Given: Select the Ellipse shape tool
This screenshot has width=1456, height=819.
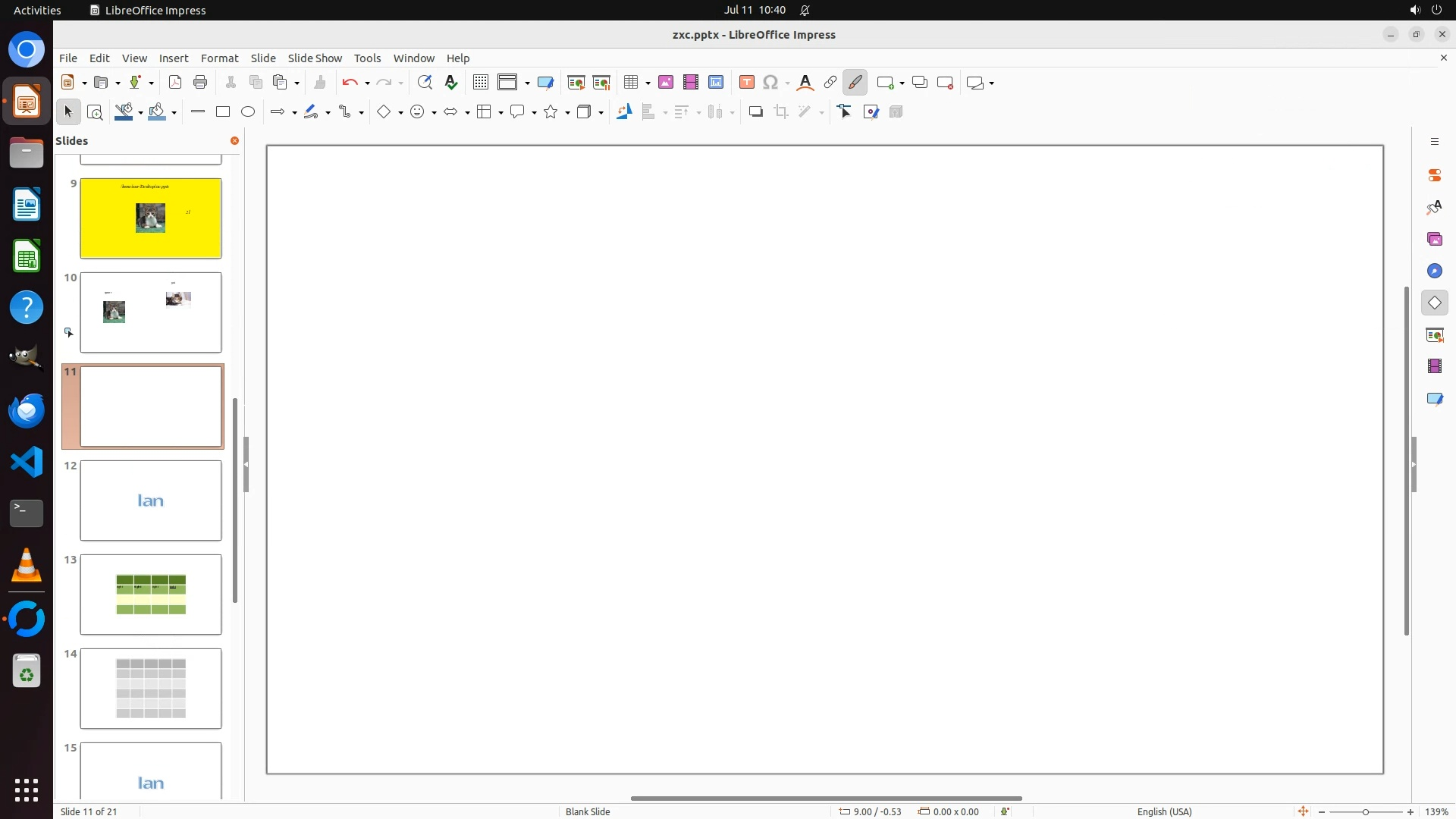Looking at the screenshot, I should point(248,112).
